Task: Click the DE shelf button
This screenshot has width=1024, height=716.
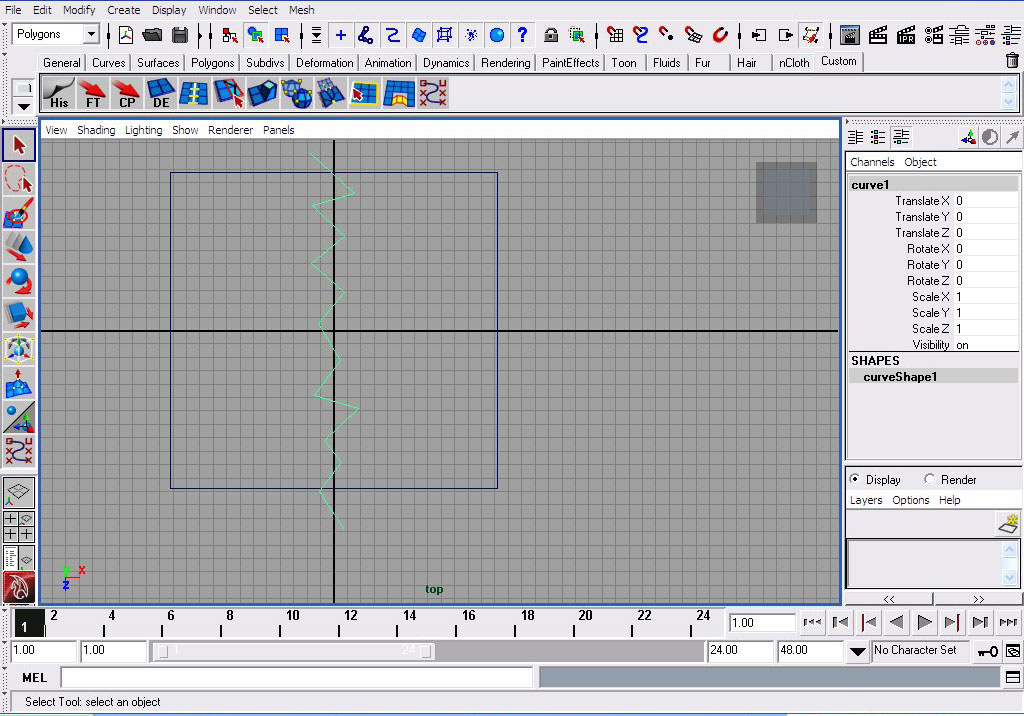Action: (161, 93)
